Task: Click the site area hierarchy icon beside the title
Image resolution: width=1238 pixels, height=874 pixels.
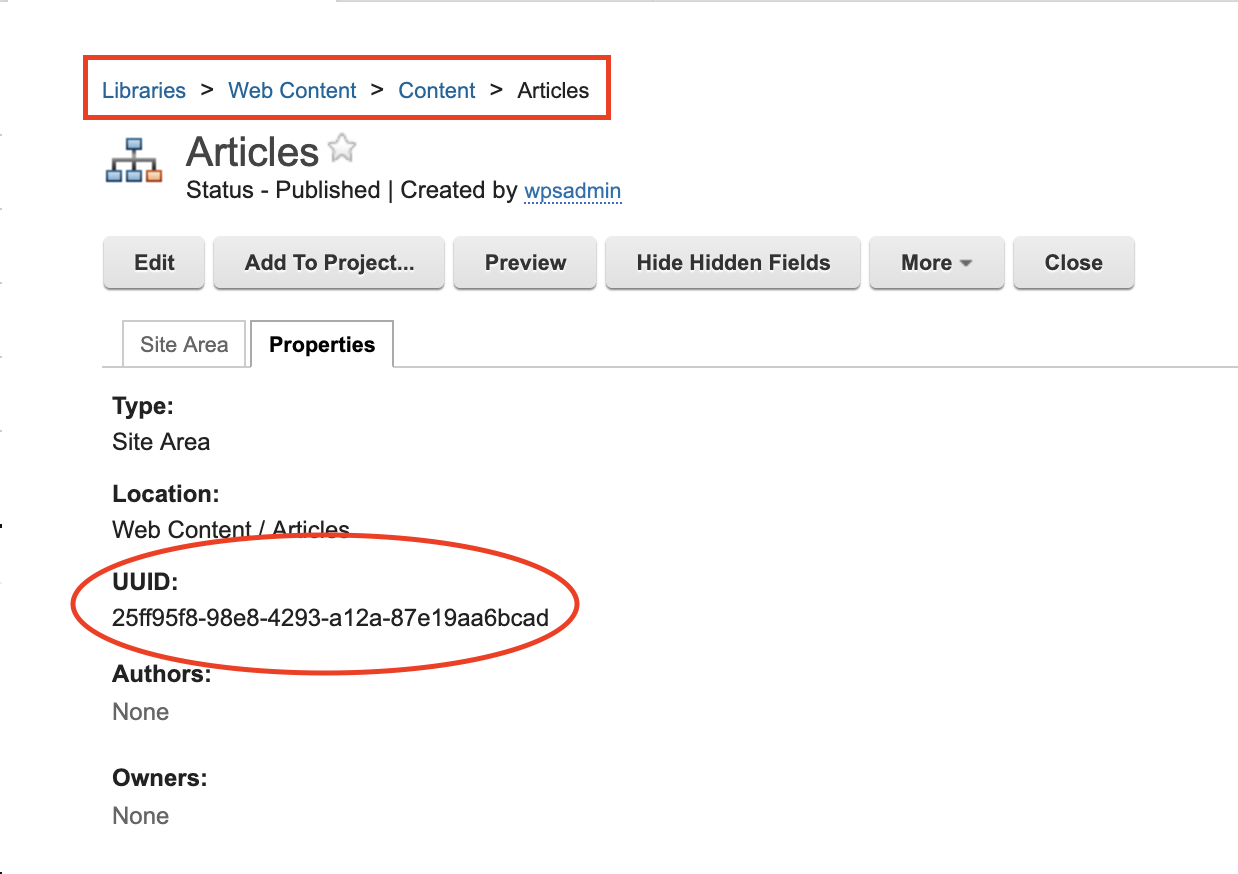Action: click(133, 161)
